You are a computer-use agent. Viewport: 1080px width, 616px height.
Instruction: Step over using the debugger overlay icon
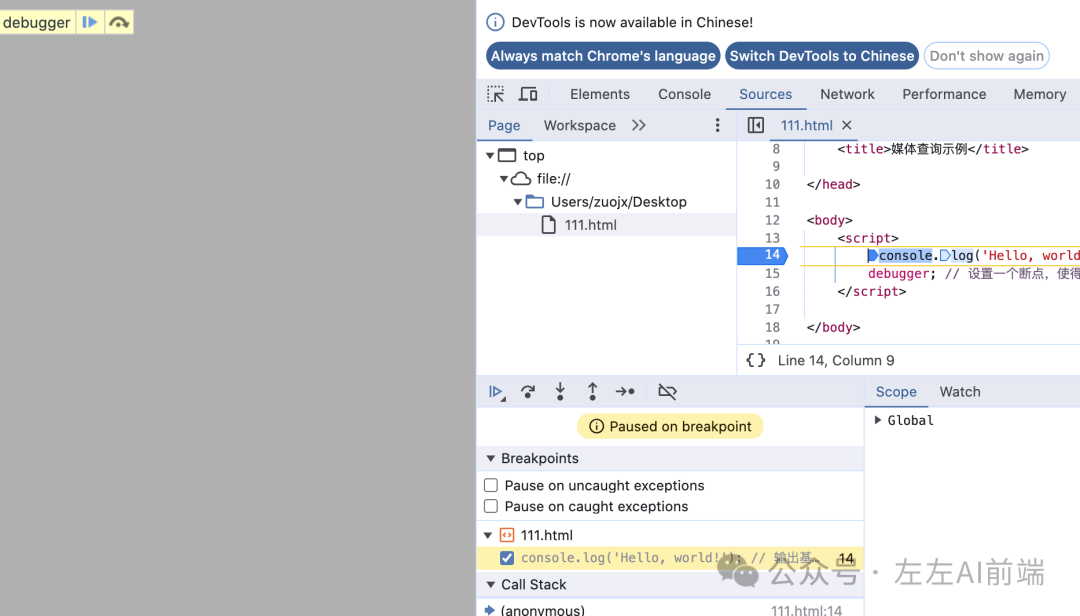118,22
